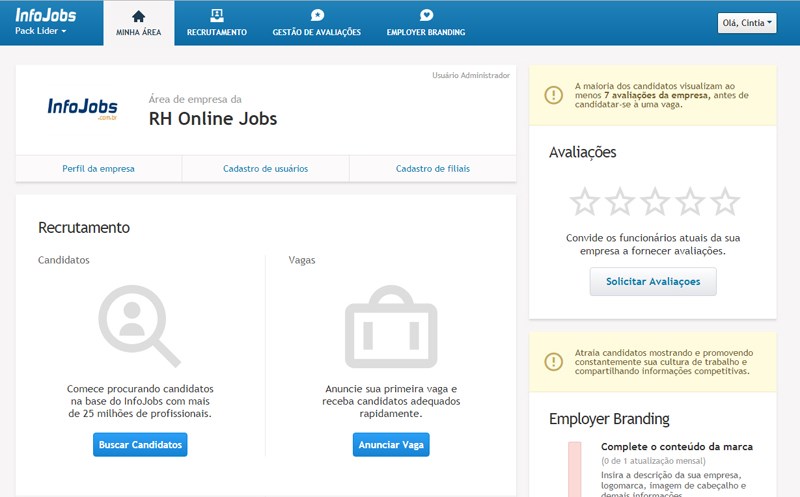Screen dimensions: 800x497
Task: Click the fourth rating star
Action: tap(690, 202)
